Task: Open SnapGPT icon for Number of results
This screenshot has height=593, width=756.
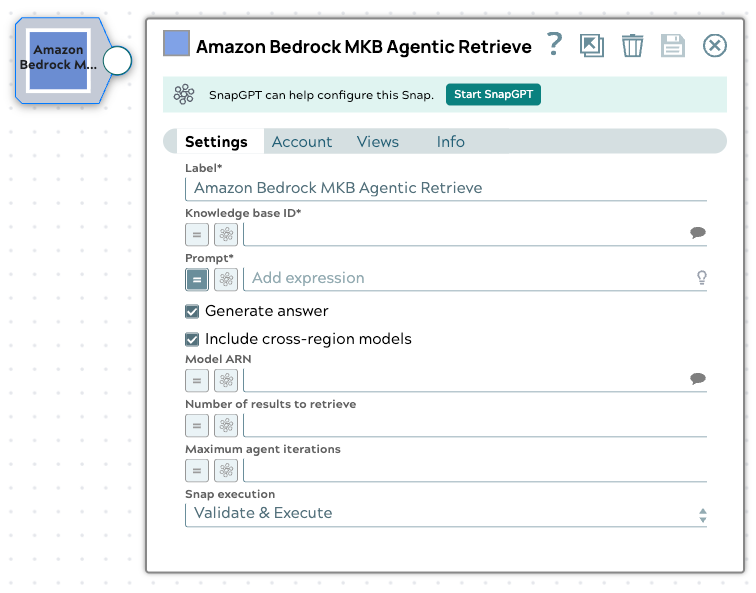Action: [226, 426]
